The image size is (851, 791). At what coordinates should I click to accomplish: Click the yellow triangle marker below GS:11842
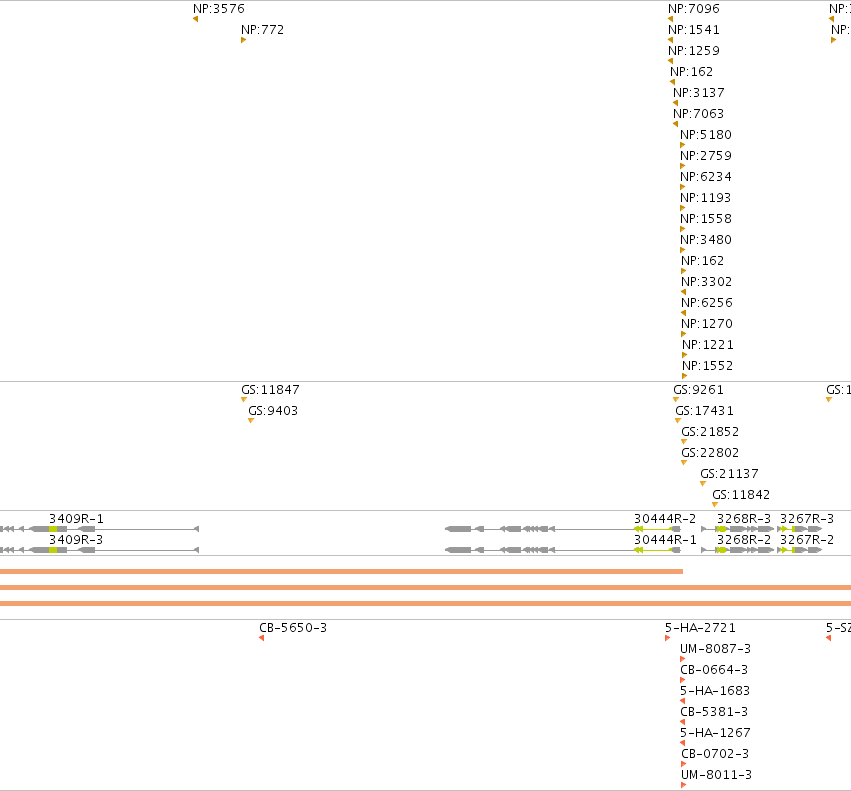pyautogui.click(x=715, y=505)
